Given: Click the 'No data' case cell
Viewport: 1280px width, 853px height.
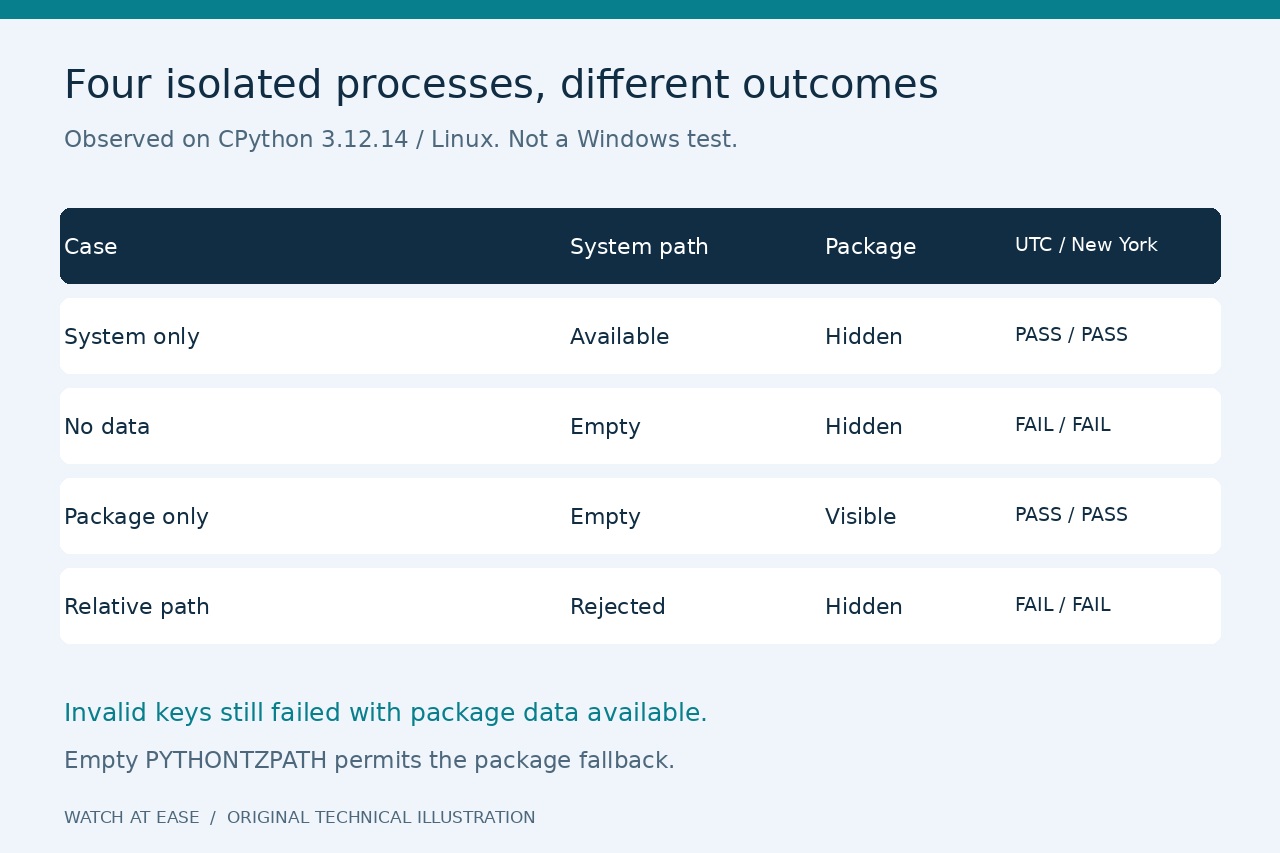Looking at the screenshot, I should click(107, 427).
